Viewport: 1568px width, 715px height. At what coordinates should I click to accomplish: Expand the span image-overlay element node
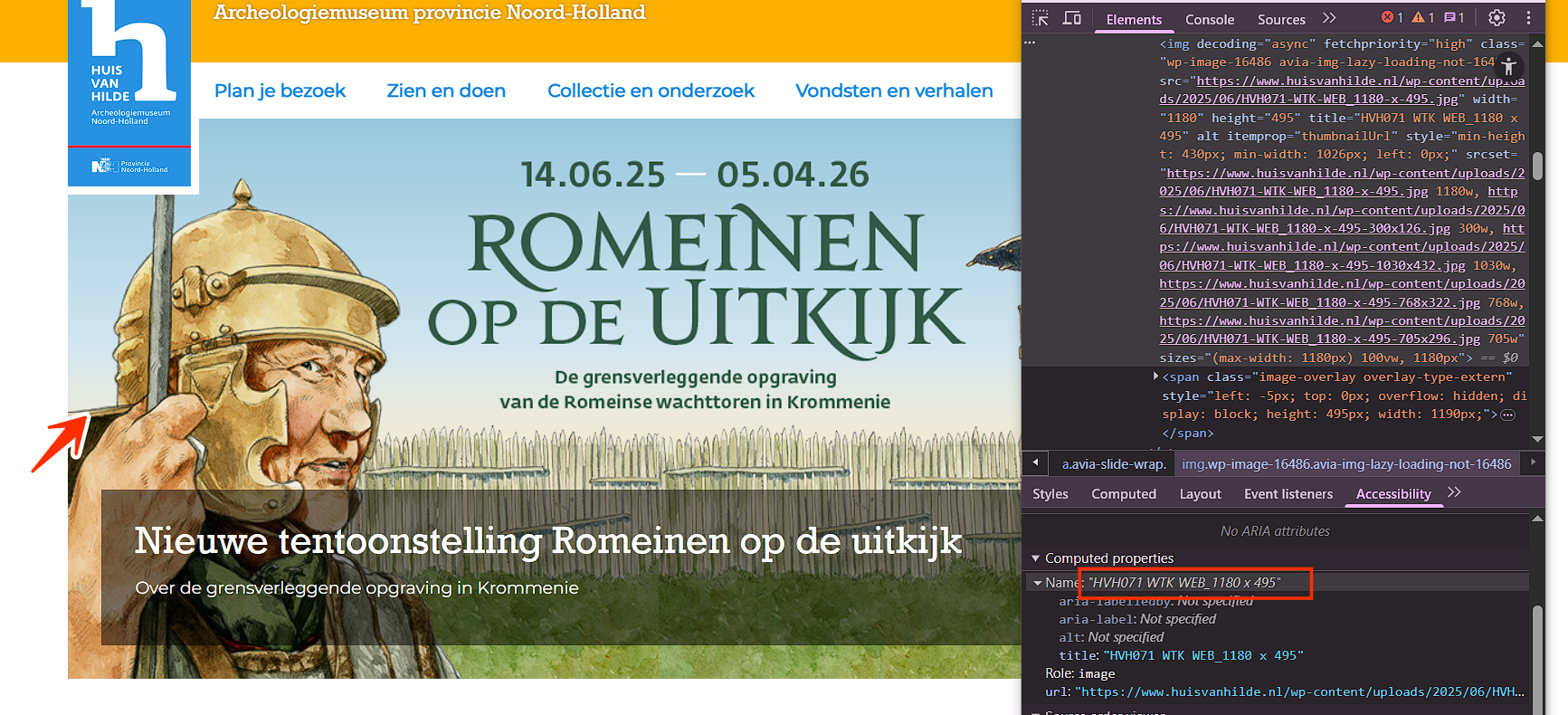[x=1155, y=377]
